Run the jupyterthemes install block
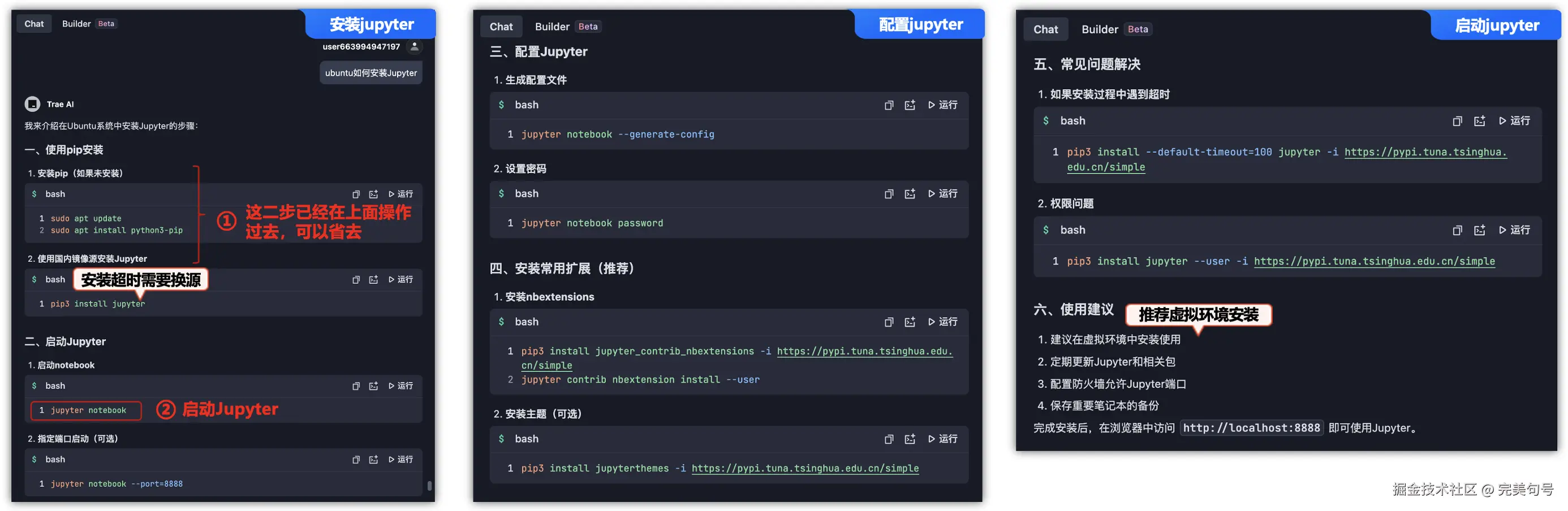The width and height of the screenshot is (1568, 511). [943, 439]
